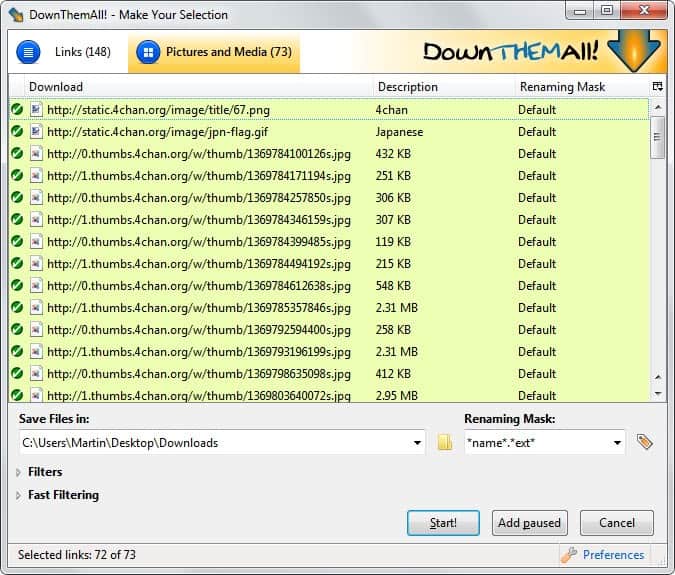Toggle check mark for 1369784494192s.jpg
Viewport: 675px width, 575px height.
click(17, 263)
